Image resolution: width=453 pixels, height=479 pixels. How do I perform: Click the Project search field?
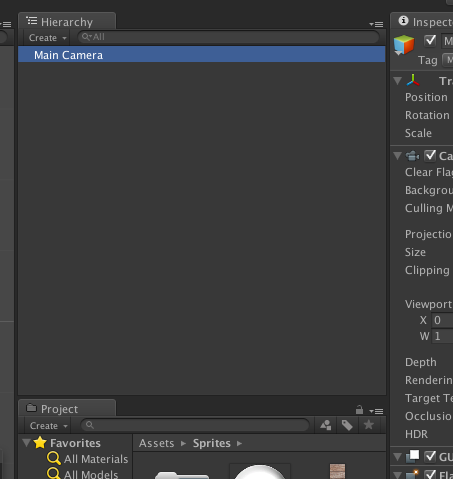[x=195, y=425]
